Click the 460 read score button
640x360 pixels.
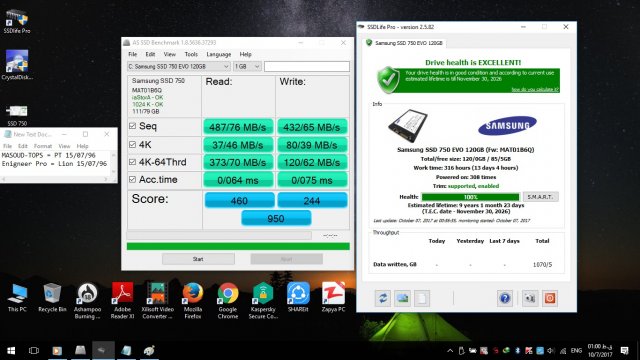(239, 200)
